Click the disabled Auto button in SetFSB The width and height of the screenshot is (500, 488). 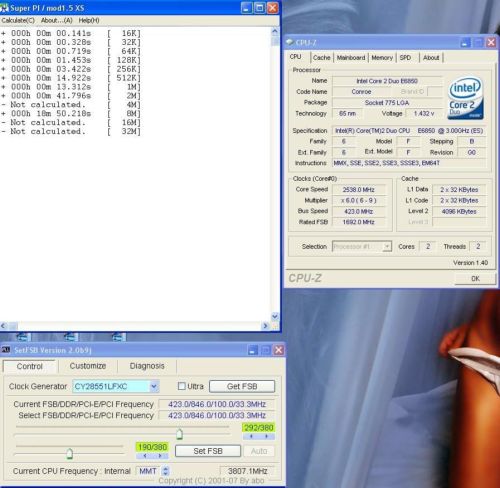[259, 451]
